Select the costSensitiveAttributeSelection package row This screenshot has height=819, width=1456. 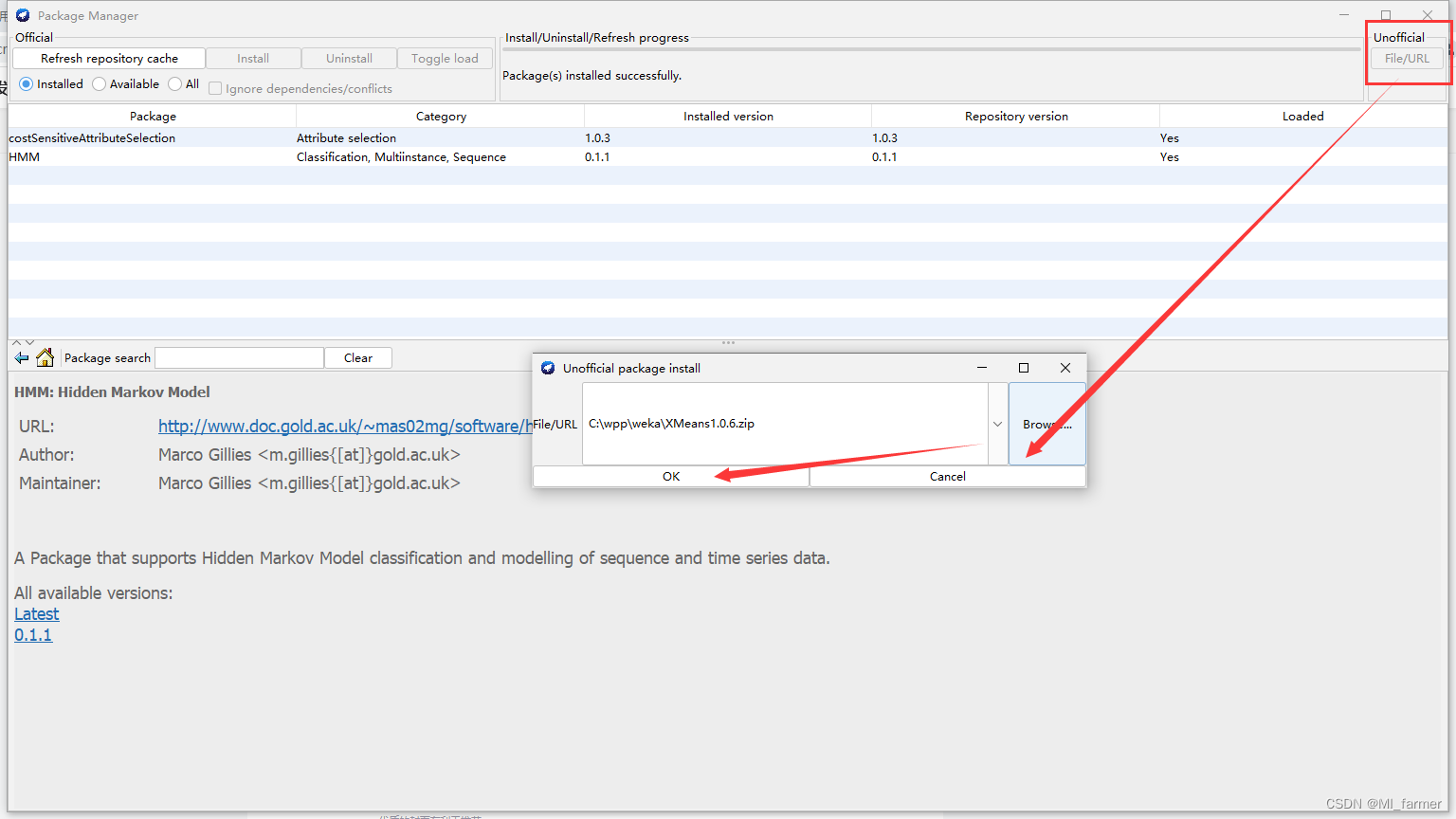click(728, 137)
